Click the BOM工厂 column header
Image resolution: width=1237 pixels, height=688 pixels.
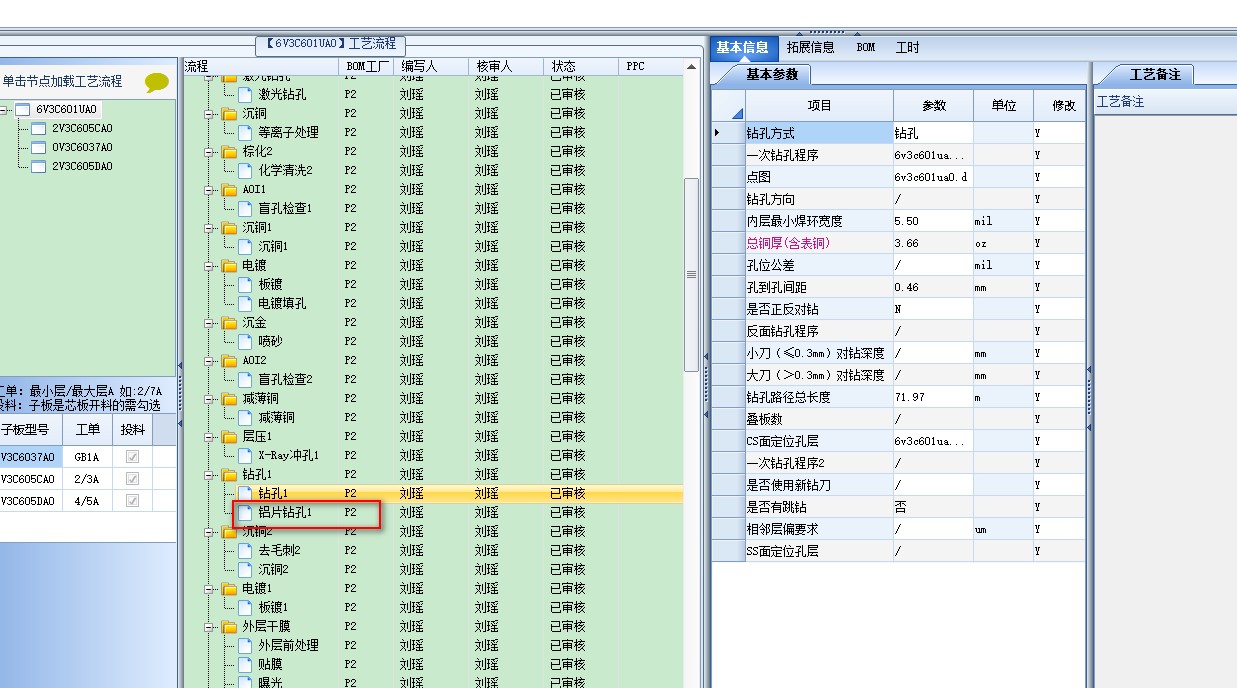click(367, 66)
